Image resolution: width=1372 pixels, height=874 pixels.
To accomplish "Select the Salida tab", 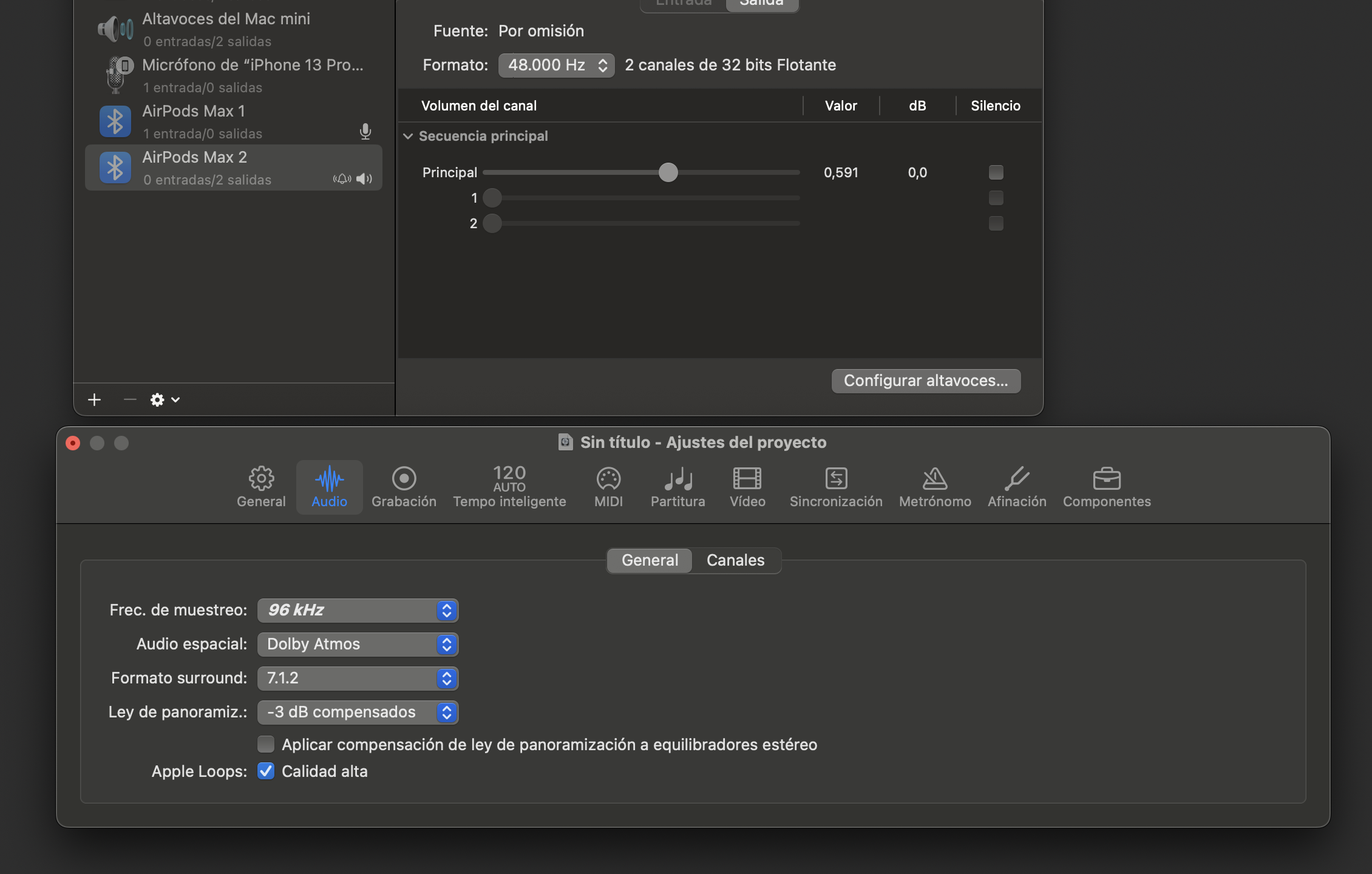I will coord(761,4).
